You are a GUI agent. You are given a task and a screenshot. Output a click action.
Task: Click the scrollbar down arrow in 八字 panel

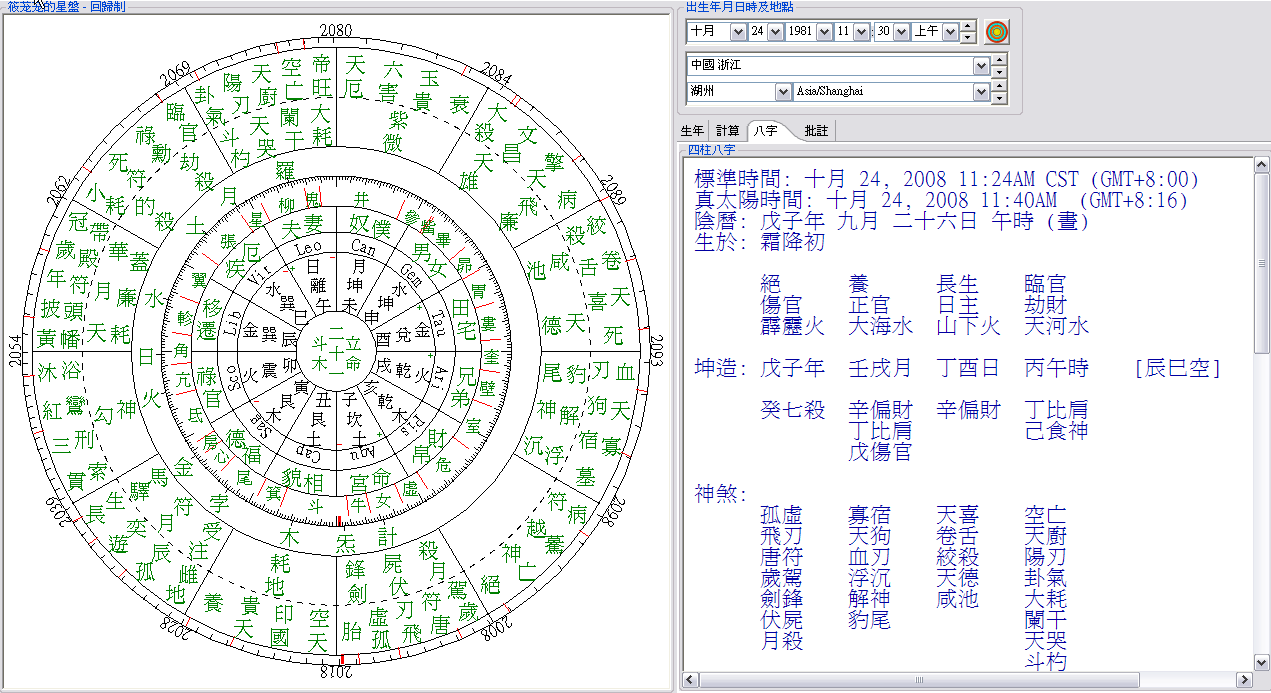[1262, 662]
